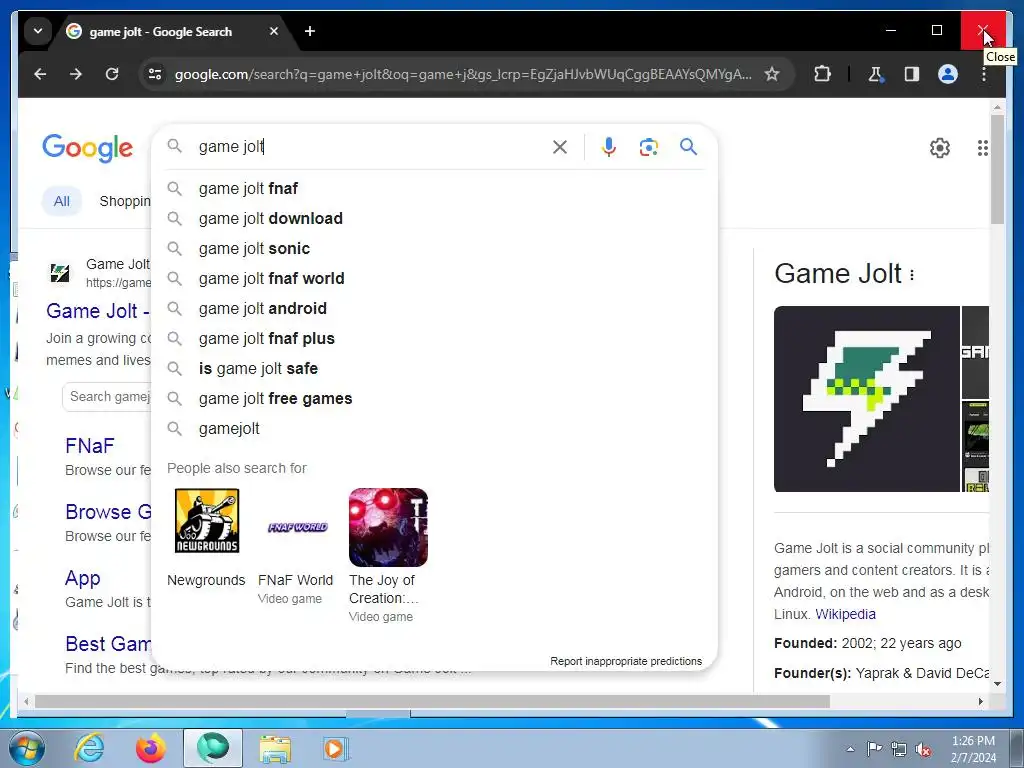1024x768 pixels.
Task: Open the taskbar clock 1:26 PM
Action: [x=973, y=749]
